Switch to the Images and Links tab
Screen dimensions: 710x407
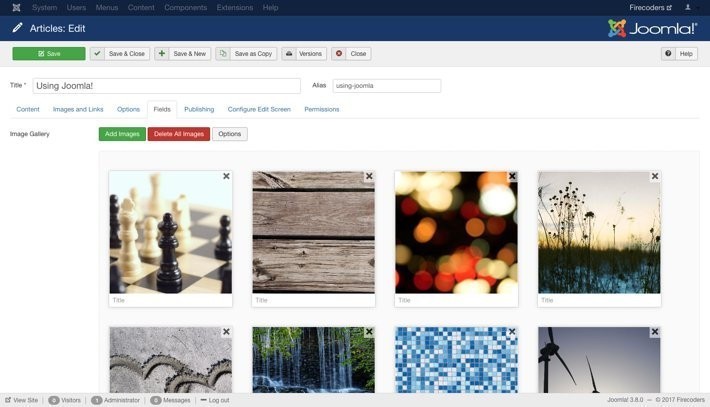click(78, 110)
